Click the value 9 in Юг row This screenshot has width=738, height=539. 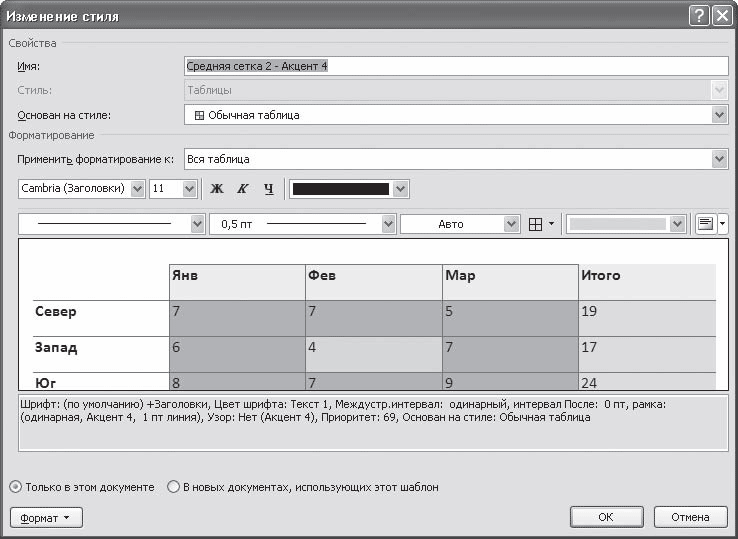point(449,383)
